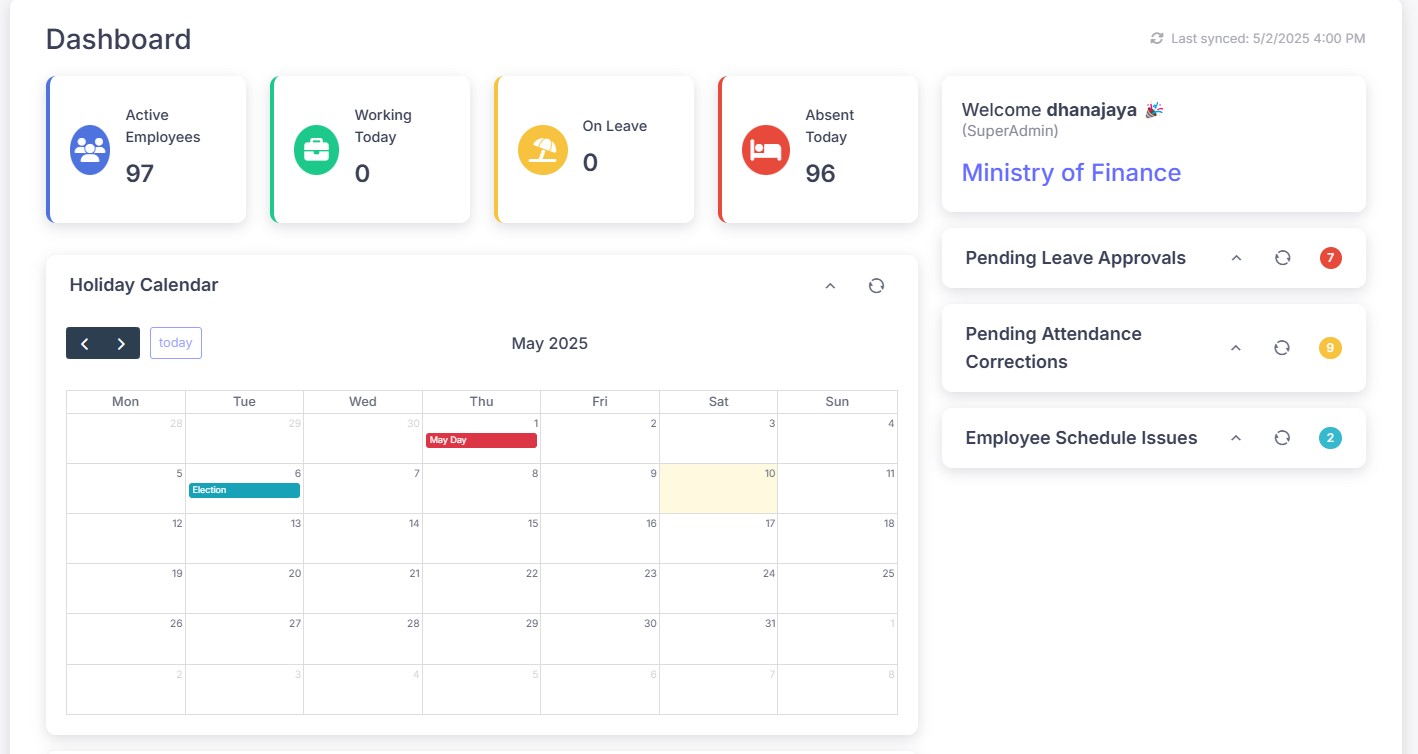The width and height of the screenshot is (1418, 754).
Task: Collapse the Employee Schedule Issues section
Action: pos(1235,437)
